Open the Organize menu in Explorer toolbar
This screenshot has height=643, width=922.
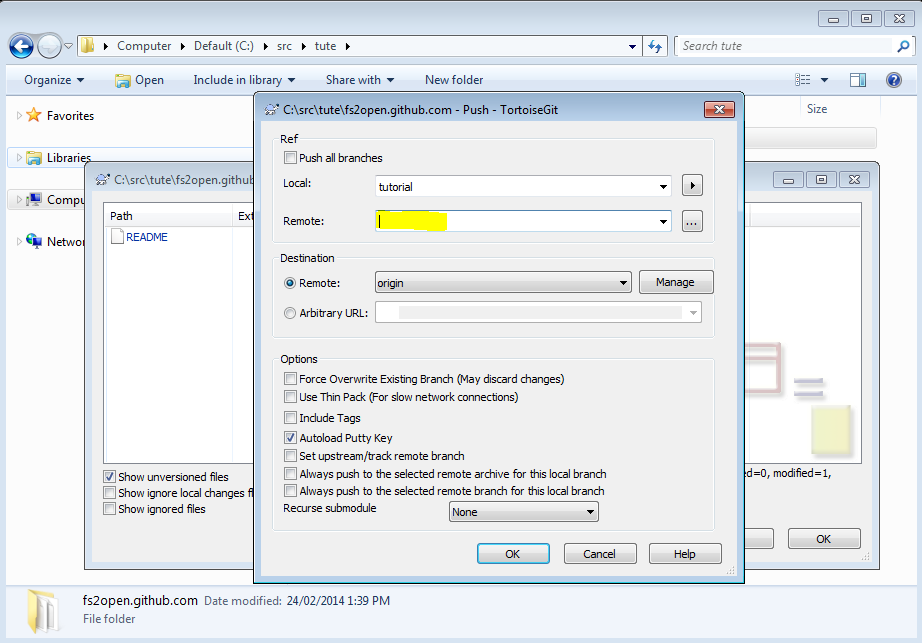(54, 80)
